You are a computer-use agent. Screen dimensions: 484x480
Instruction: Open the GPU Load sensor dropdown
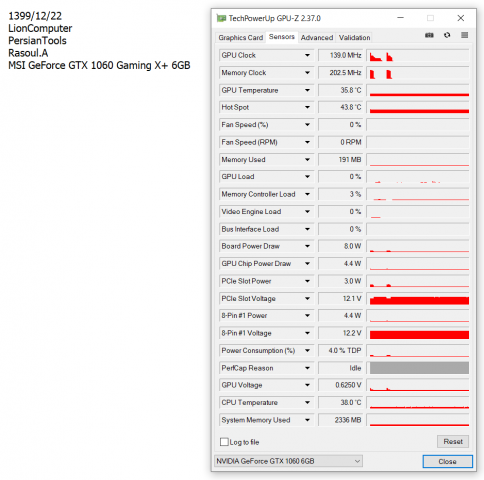click(x=307, y=177)
